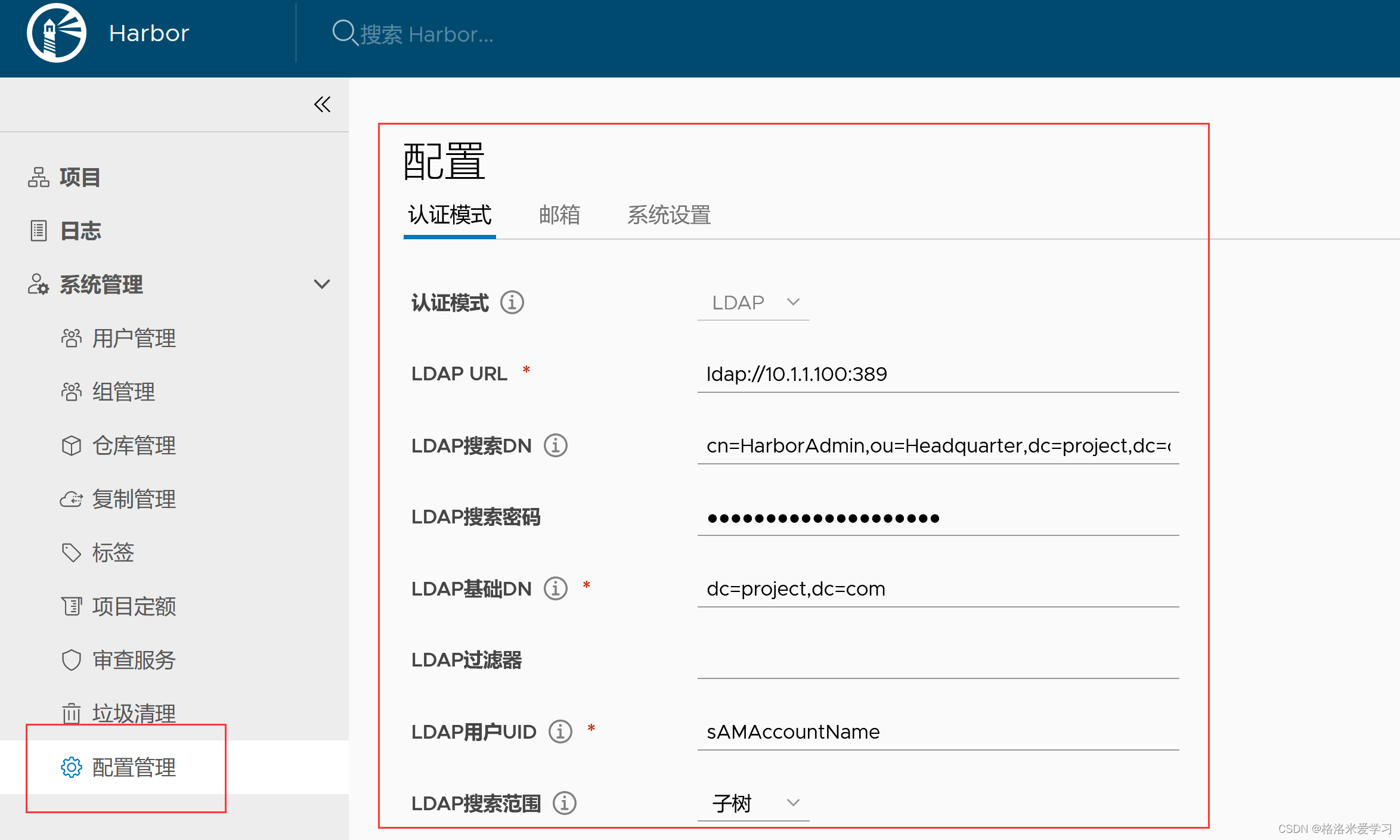The width and height of the screenshot is (1400, 840).
Task: Click the 复制管理 cloud icon
Action: point(72,499)
